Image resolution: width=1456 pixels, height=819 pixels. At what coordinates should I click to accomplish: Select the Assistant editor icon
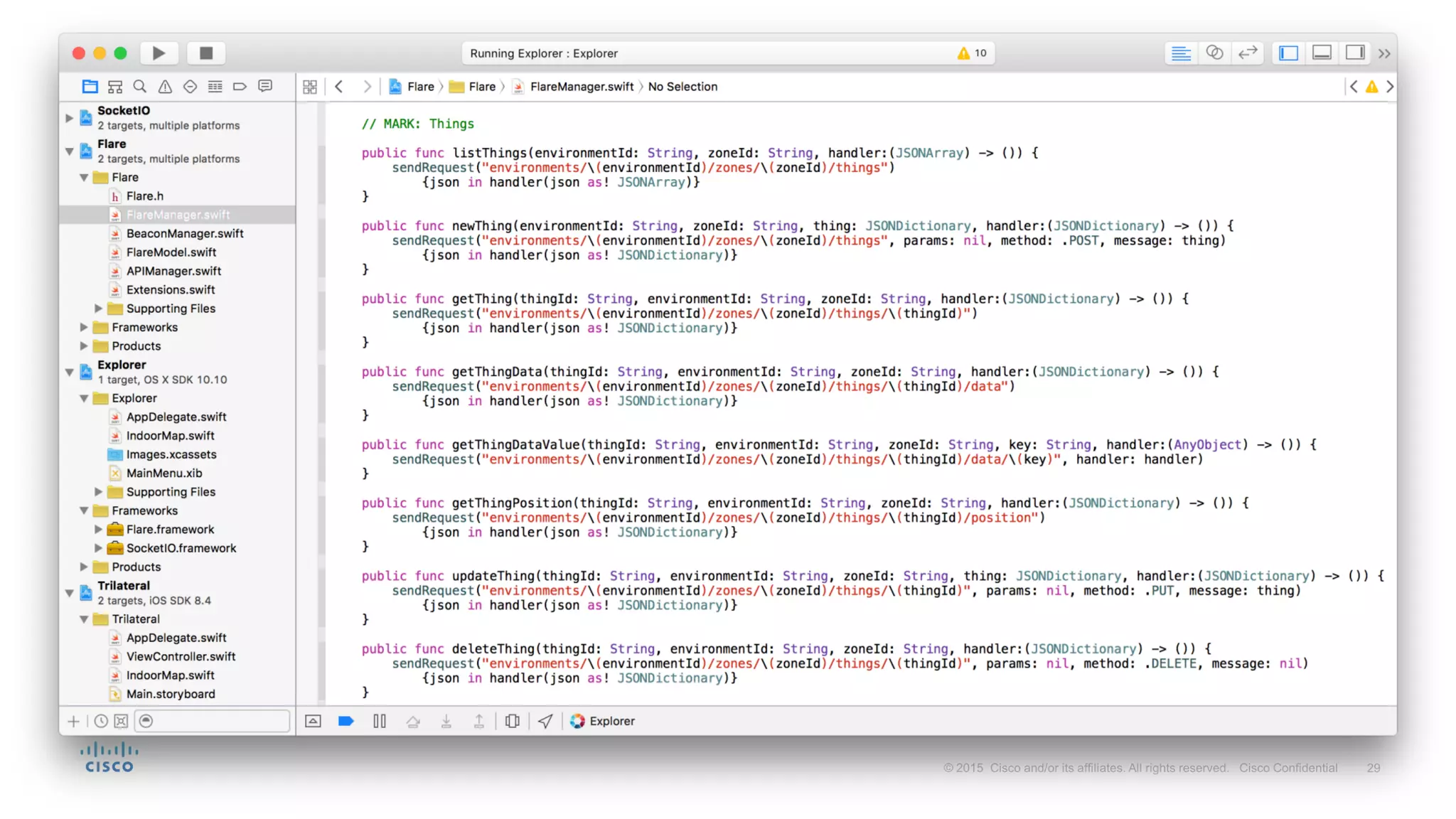[x=1214, y=53]
